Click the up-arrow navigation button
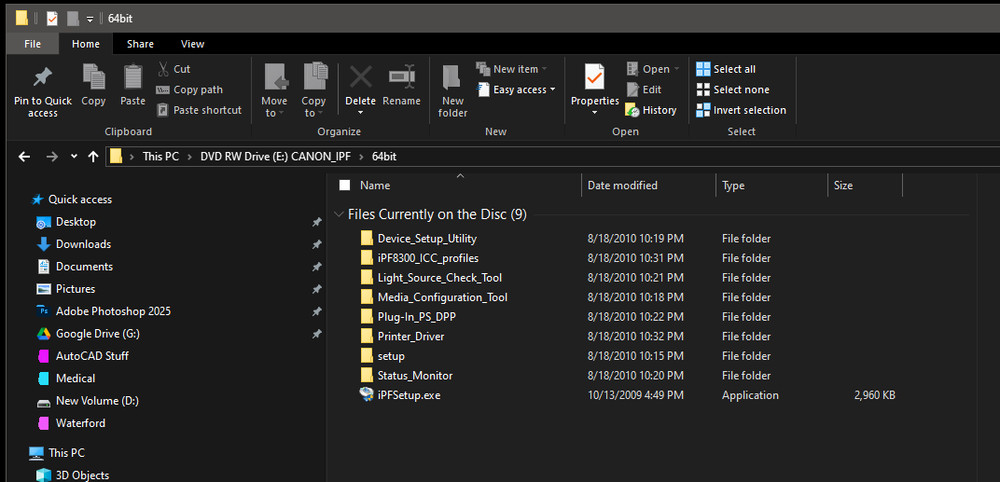This screenshot has width=1000, height=482. (93, 156)
